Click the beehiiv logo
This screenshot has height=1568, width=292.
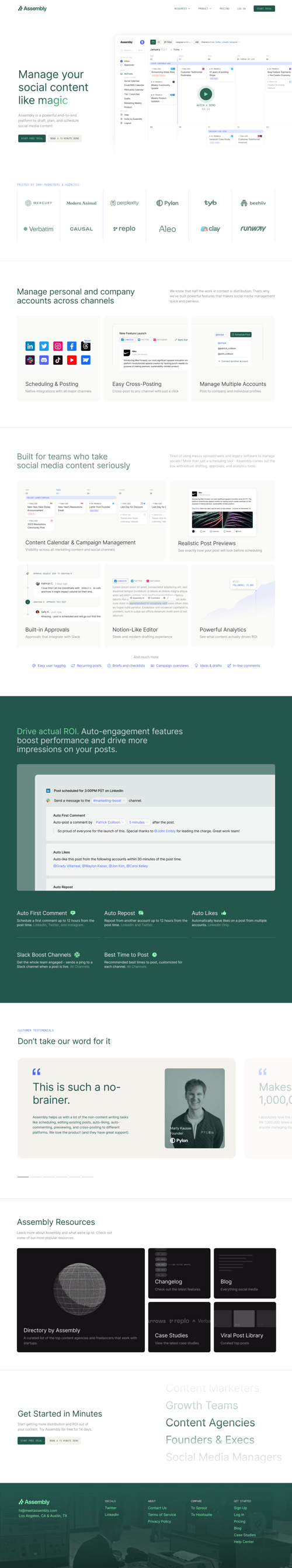[253, 203]
